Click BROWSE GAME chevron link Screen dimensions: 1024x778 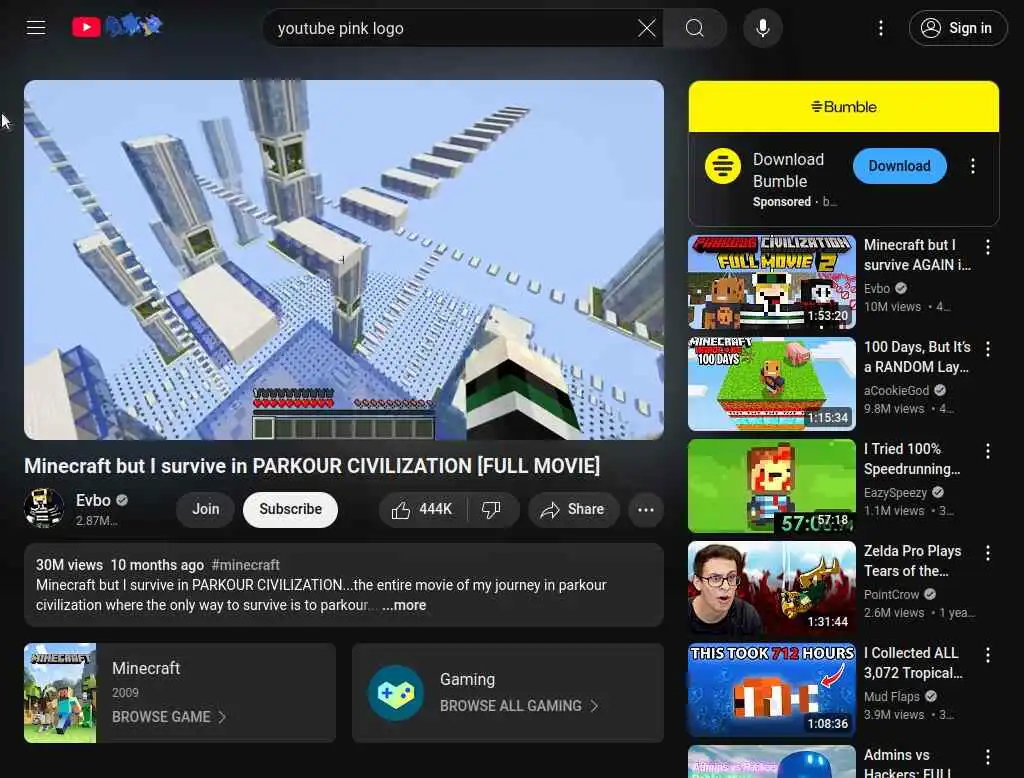(168, 717)
